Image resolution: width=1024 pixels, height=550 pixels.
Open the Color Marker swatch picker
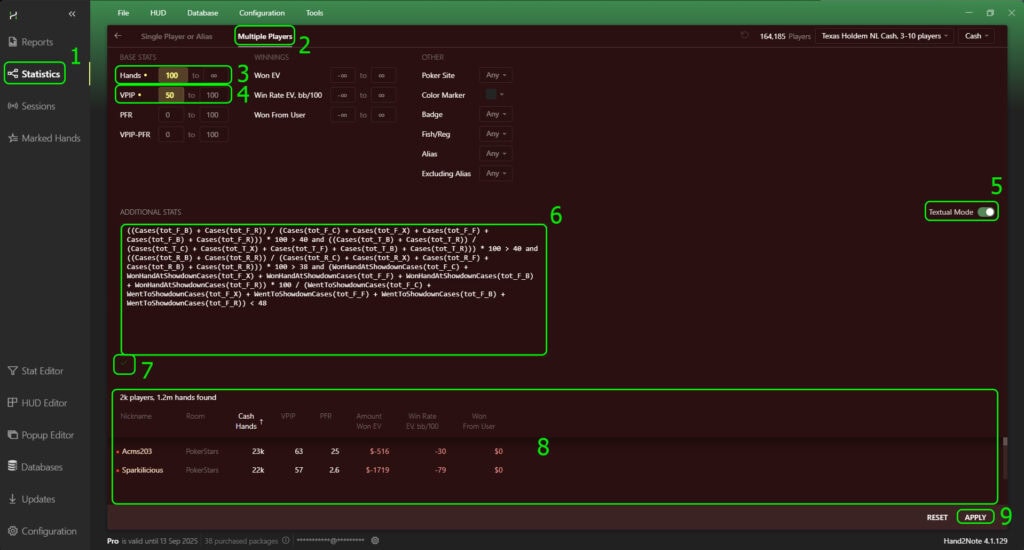[494, 95]
